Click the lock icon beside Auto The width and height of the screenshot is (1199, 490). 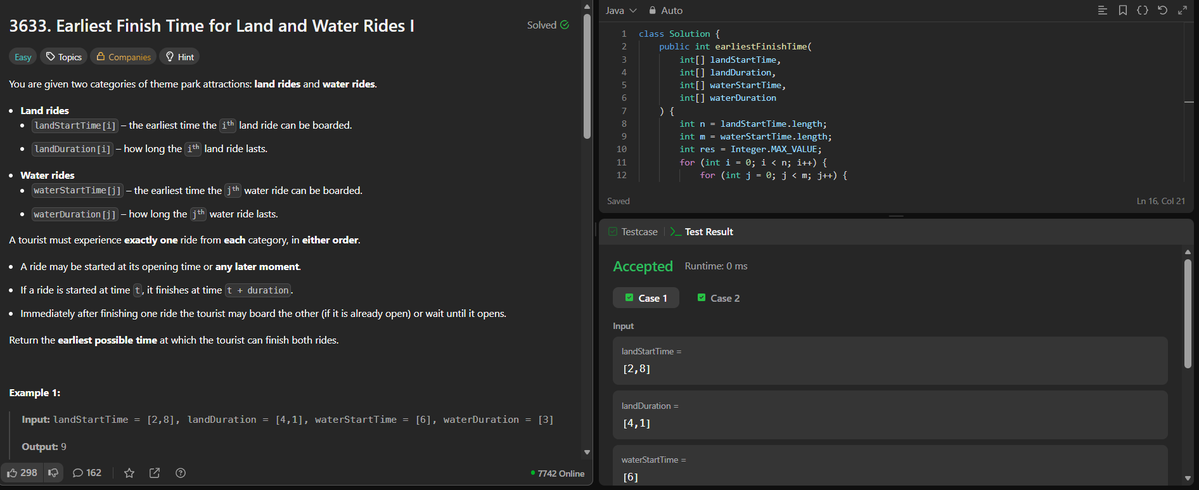(x=652, y=11)
